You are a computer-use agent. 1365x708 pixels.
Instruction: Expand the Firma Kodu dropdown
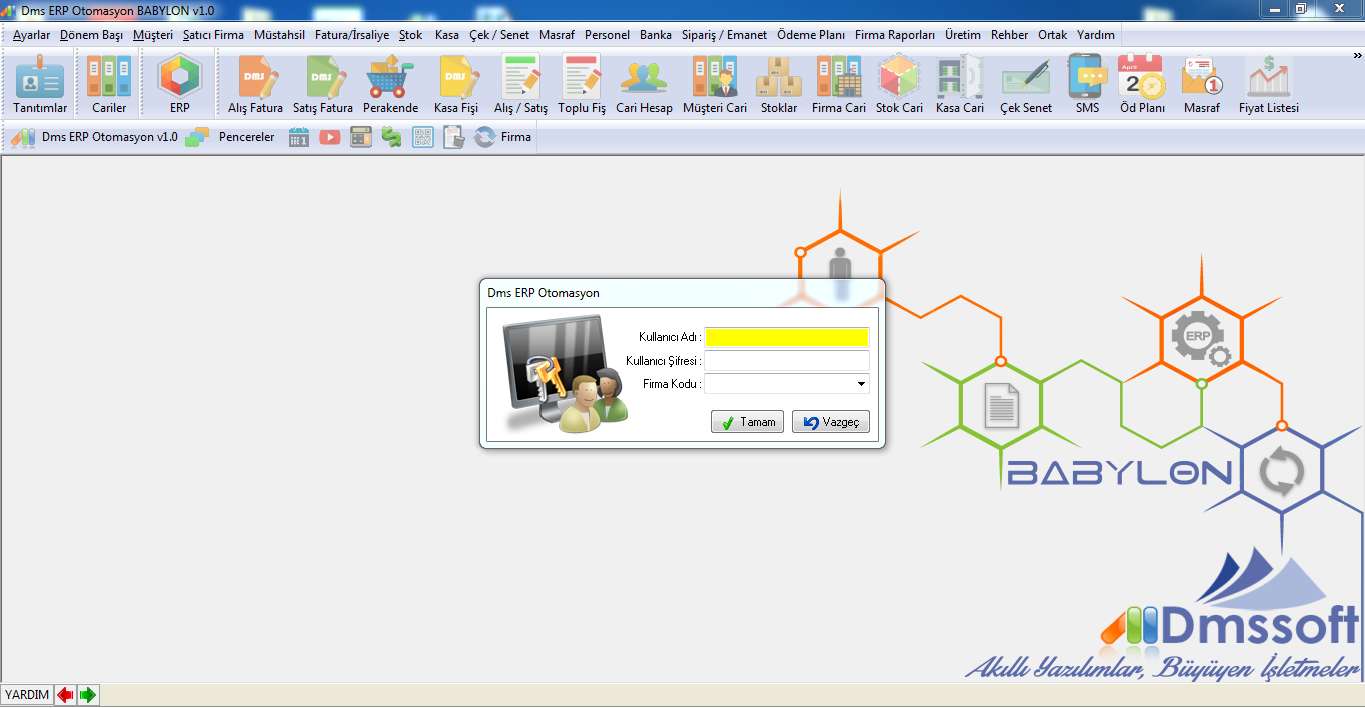tap(860, 384)
